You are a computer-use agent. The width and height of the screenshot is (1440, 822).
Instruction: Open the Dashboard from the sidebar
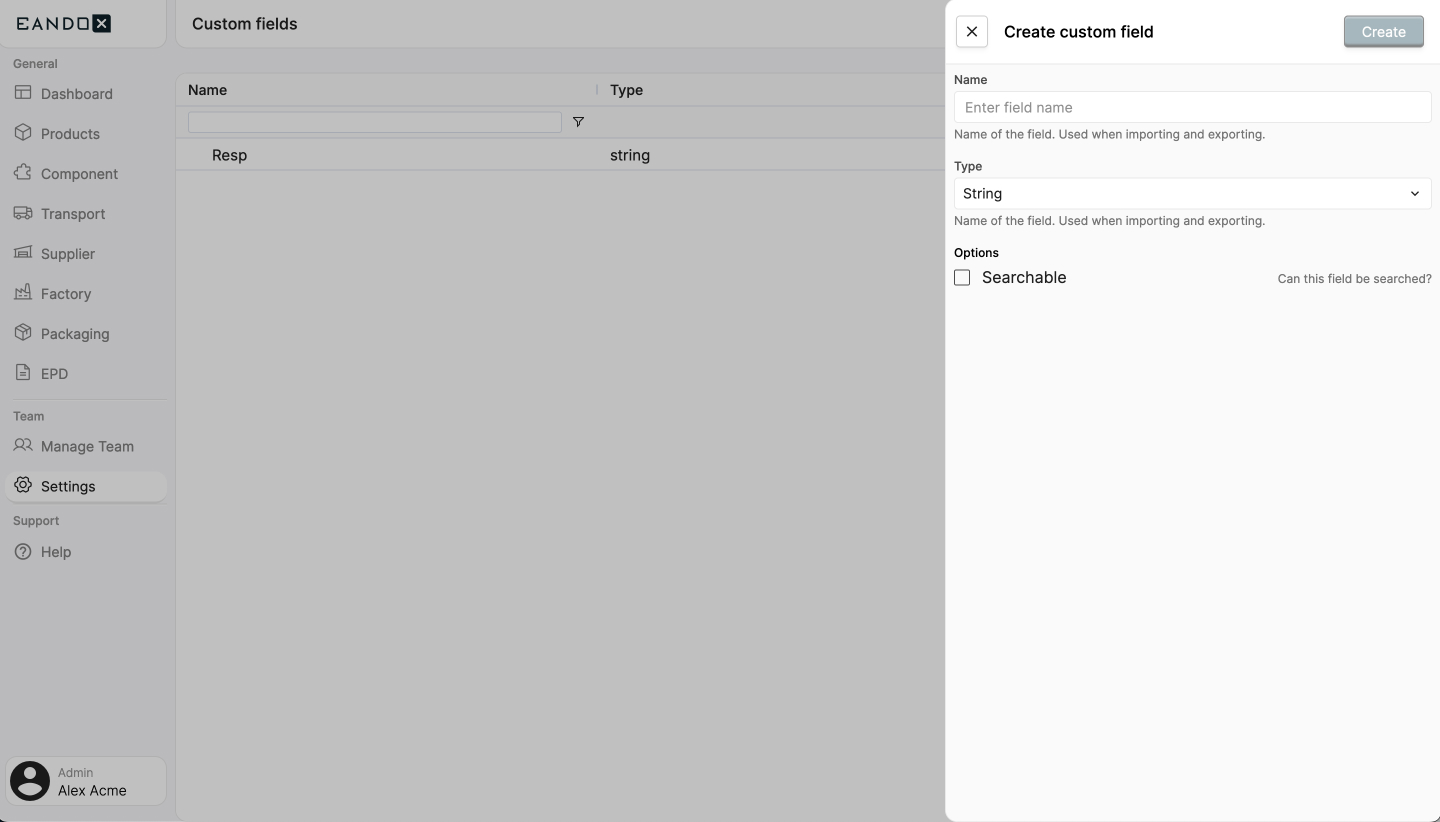[75, 93]
